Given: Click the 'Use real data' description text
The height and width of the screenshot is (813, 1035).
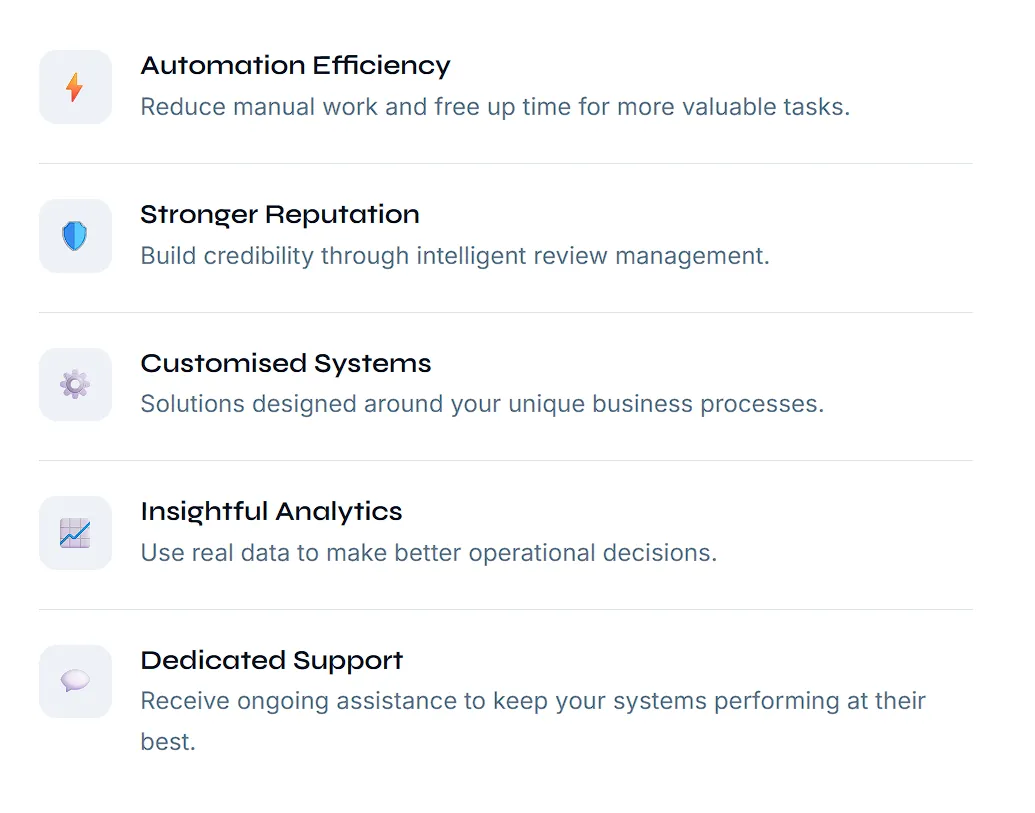Looking at the screenshot, I should click(x=428, y=553).
